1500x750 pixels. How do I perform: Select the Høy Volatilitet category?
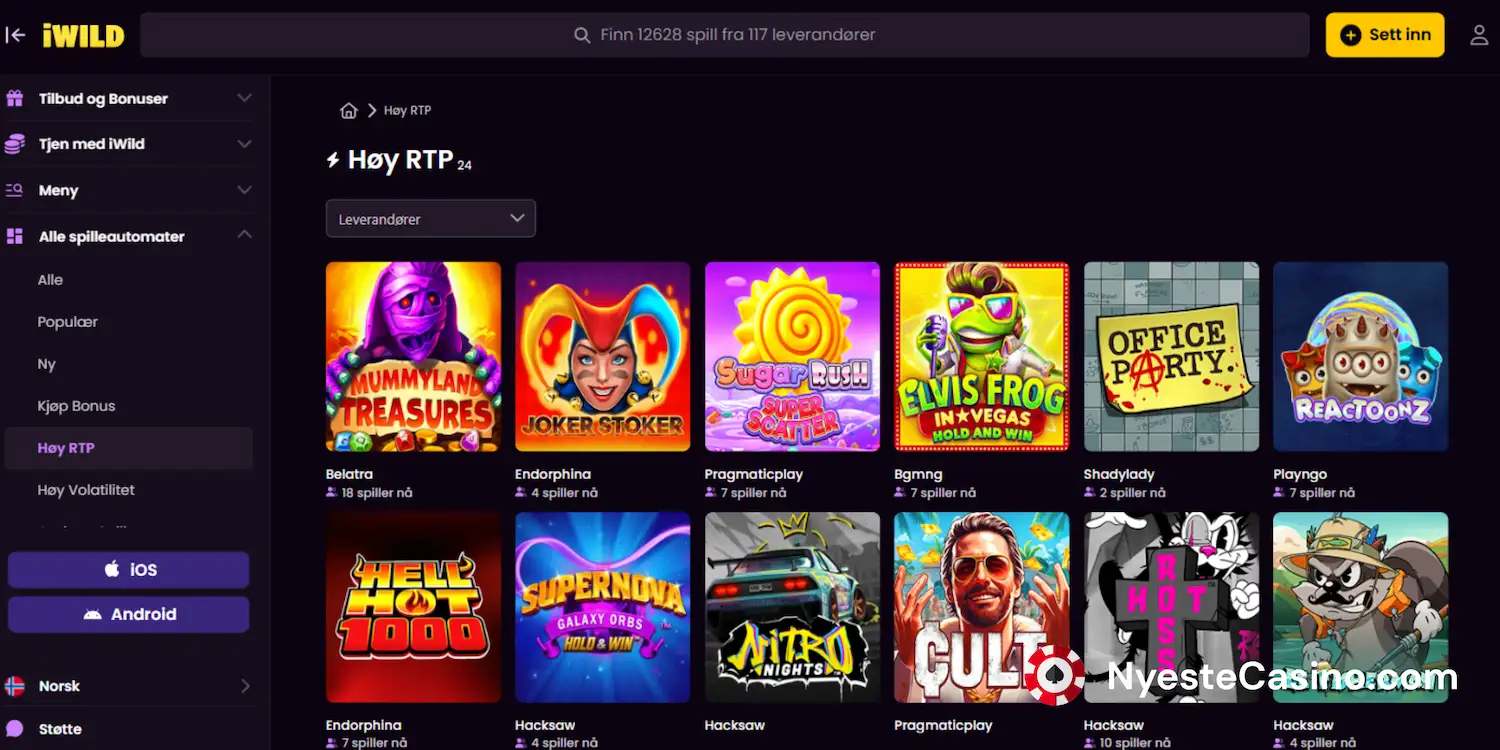tap(86, 490)
